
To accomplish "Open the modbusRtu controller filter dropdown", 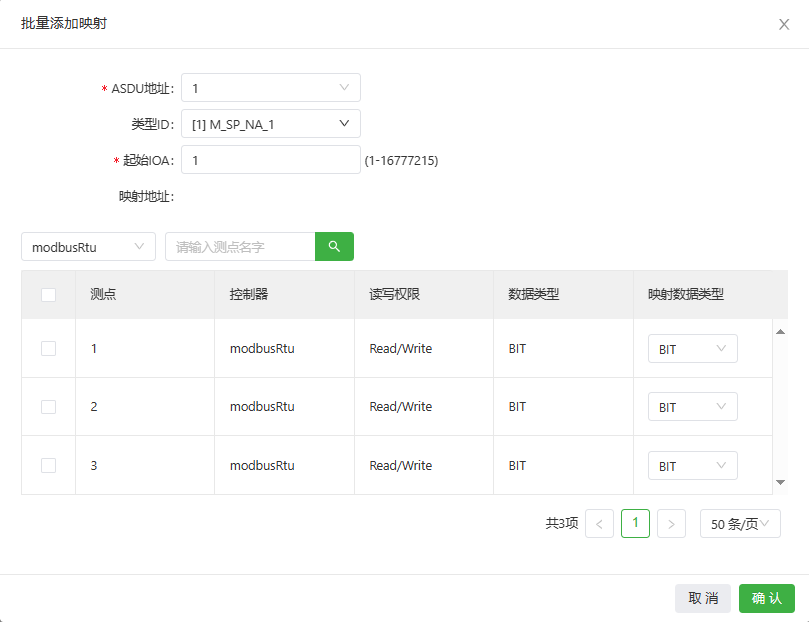I will [88, 246].
